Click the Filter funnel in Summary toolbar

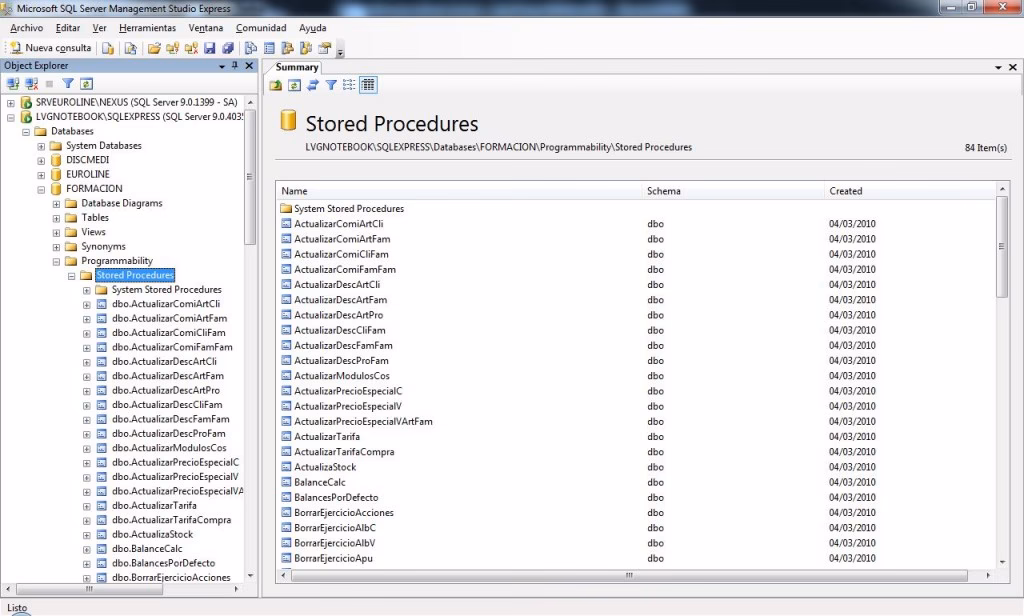[x=331, y=85]
